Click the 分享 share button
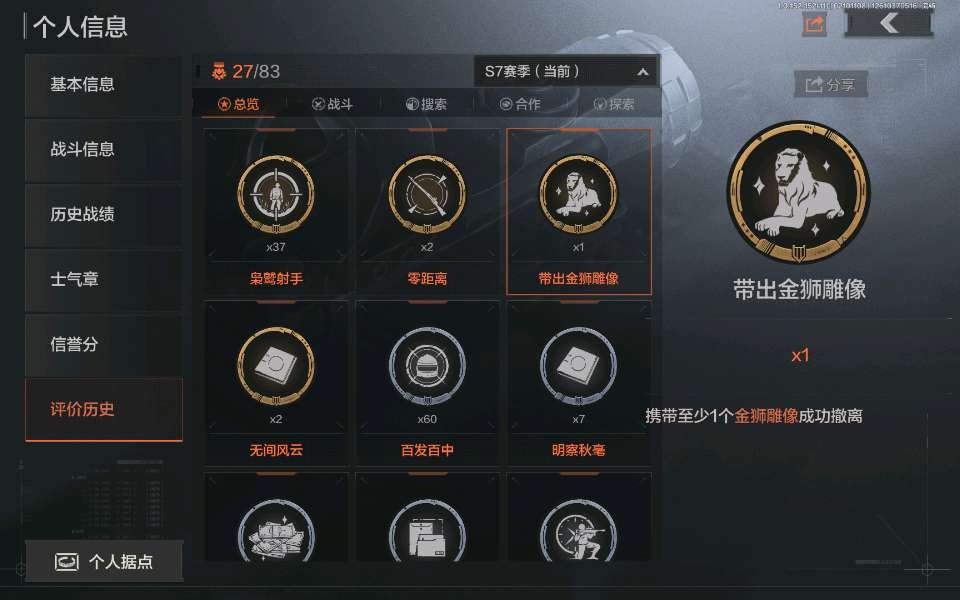The image size is (960, 600). pos(831,84)
